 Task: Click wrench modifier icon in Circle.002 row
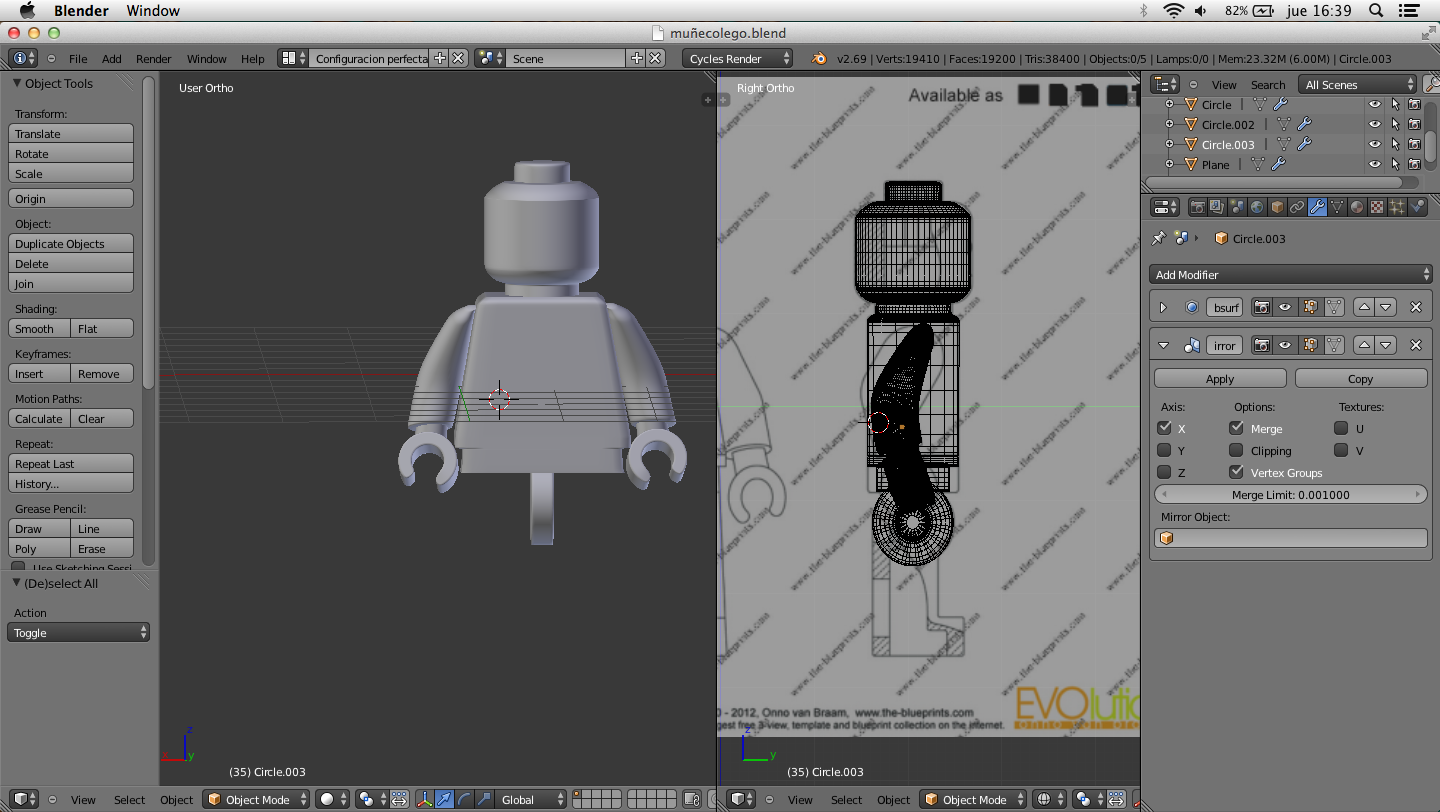coord(1303,124)
